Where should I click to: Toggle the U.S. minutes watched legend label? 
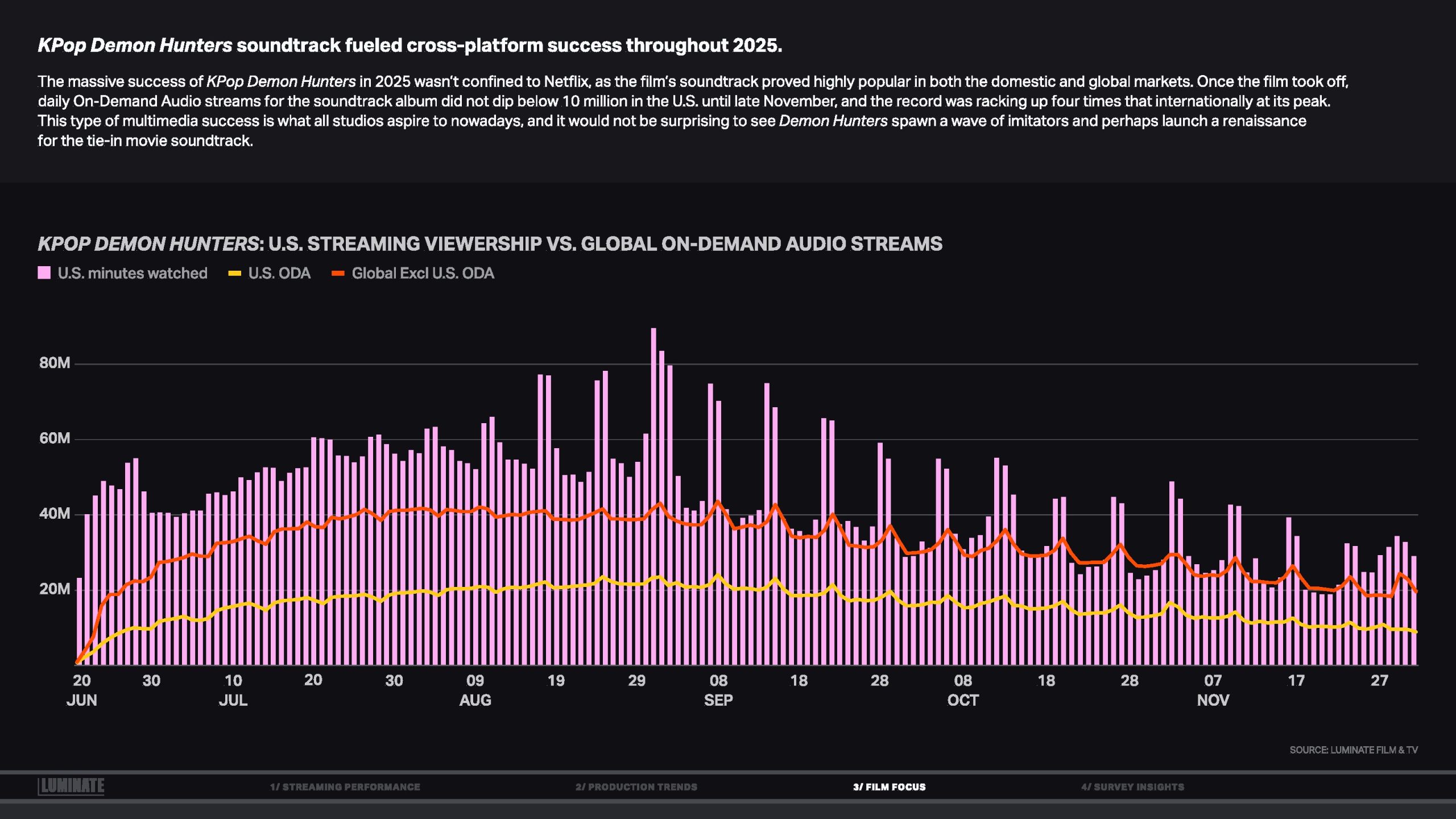(133, 274)
